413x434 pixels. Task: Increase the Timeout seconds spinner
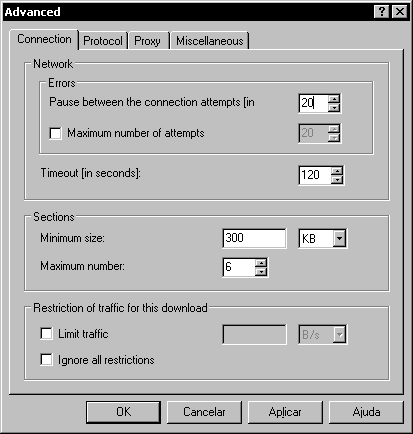click(337, 171)
